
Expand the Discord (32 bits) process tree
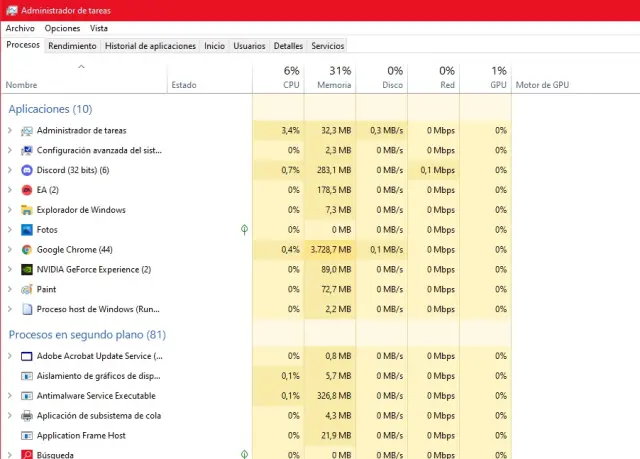(10, 170)
